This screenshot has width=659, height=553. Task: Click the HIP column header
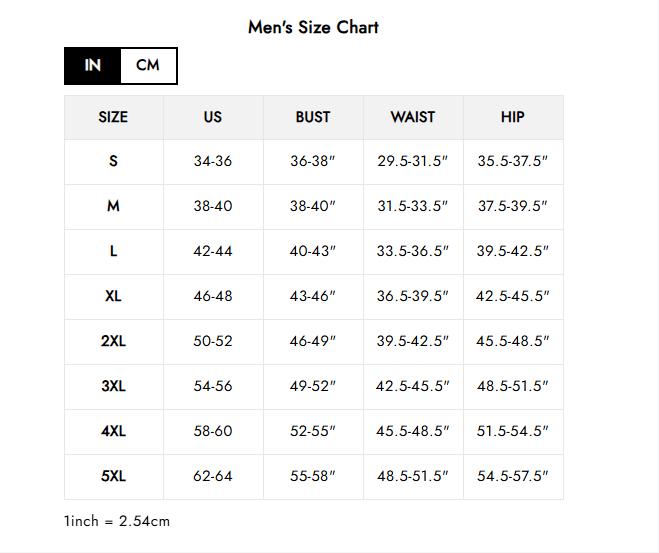tap(512, 117)
